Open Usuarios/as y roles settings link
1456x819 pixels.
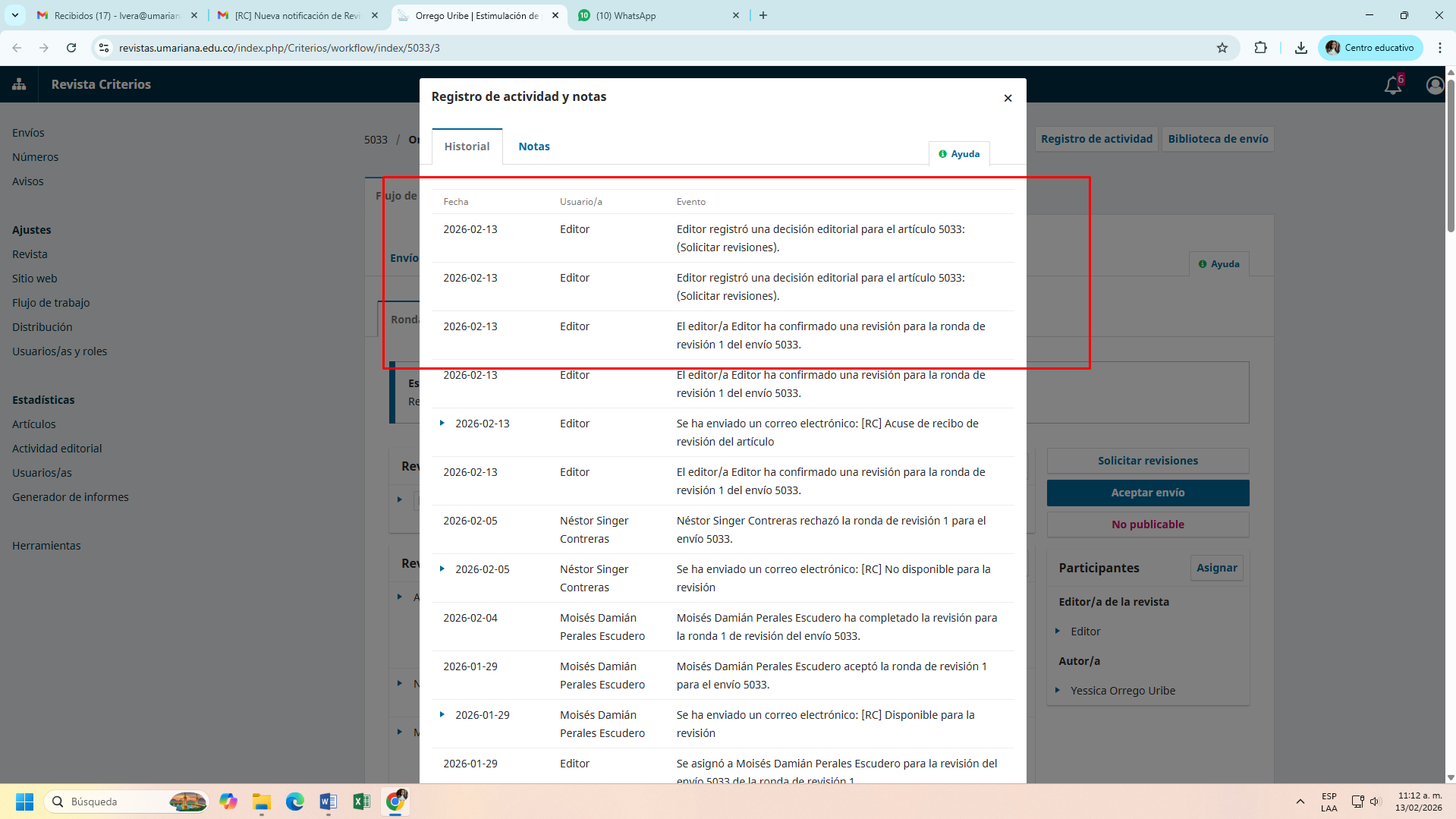[x=59, y=351]
